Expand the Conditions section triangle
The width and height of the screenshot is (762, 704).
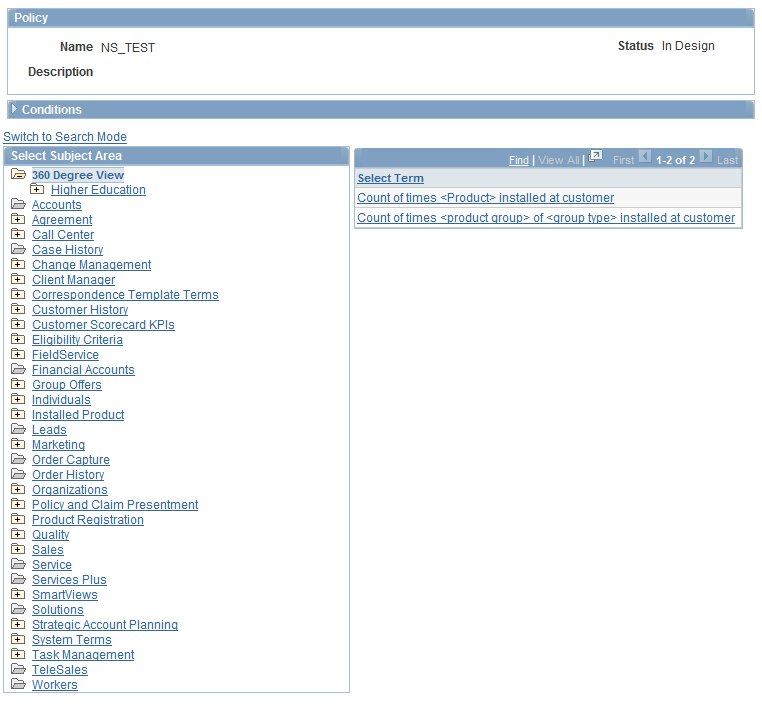pos(14,109)
